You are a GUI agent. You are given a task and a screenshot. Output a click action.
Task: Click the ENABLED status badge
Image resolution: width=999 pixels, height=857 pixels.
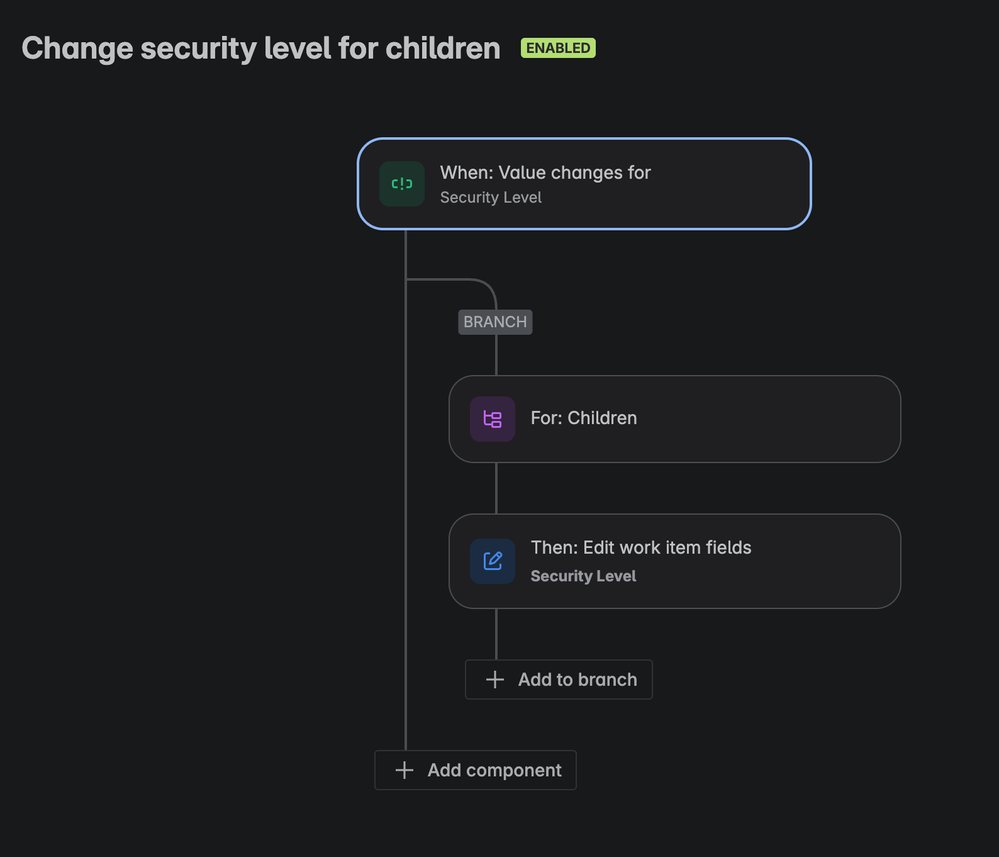558,48
